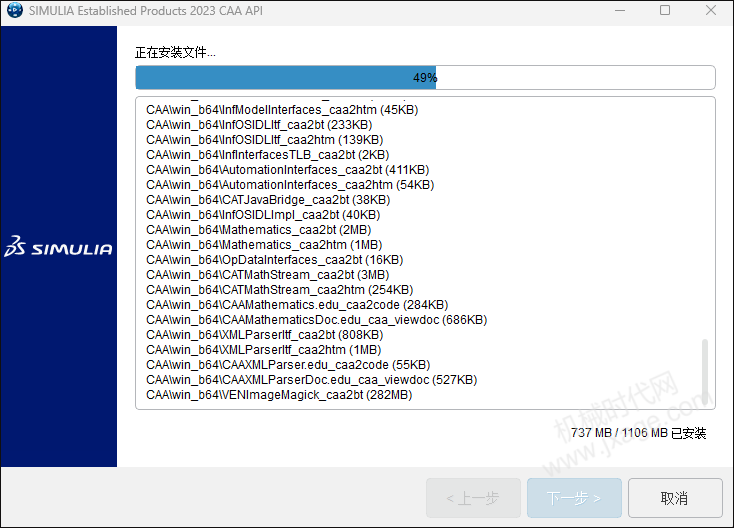
Task: Click the greyed-out Back (< 上一步) button
Action: click(x=473, y=498)
